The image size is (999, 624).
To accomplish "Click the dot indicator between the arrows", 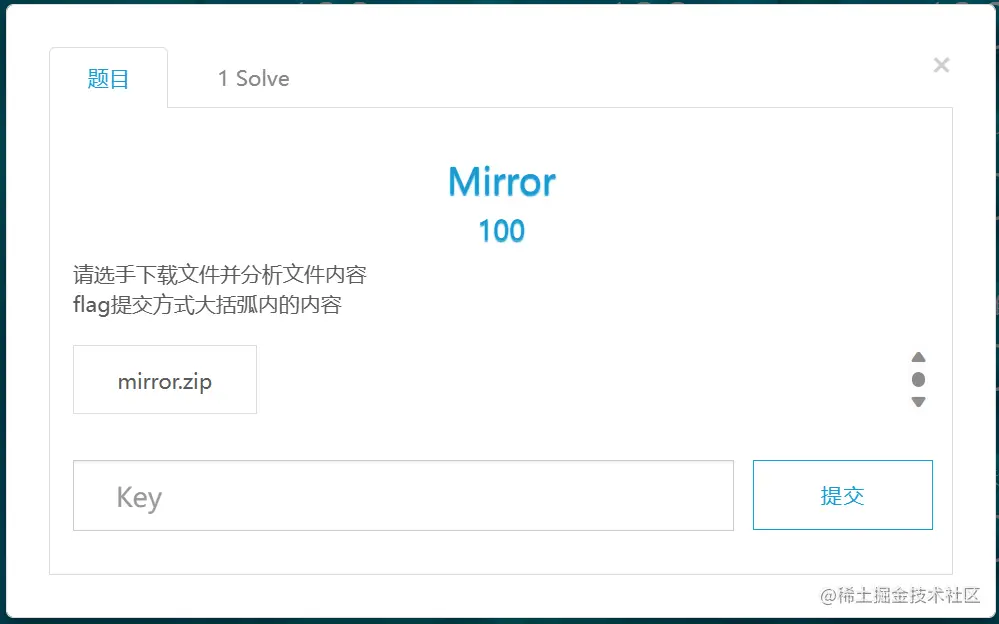I will click(x=918, y=380).
